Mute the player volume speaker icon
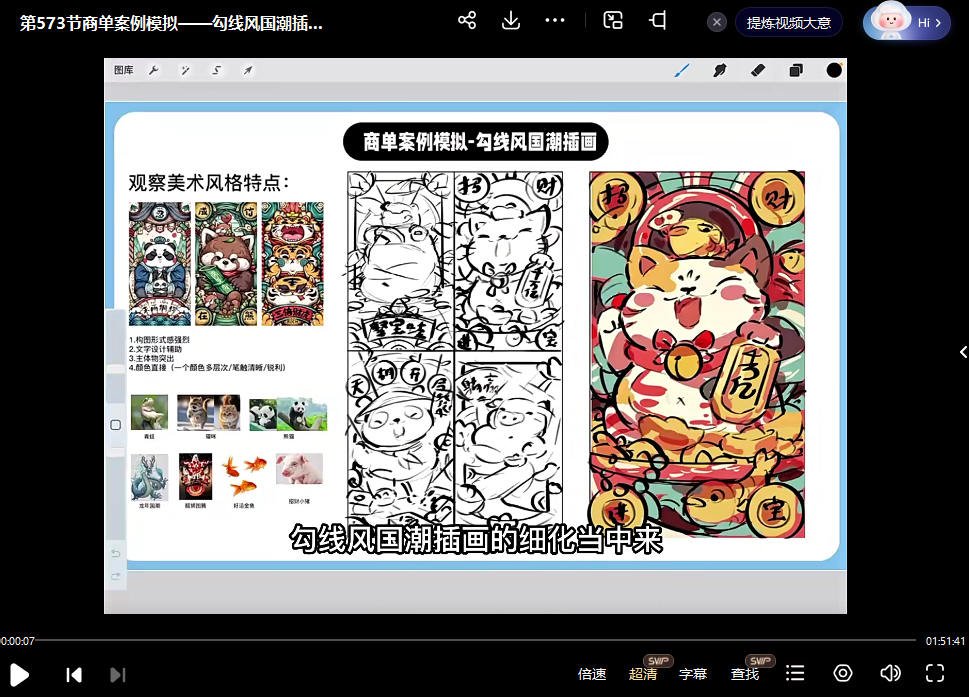This screenshot has height=697, width=969. click(889, 674)
